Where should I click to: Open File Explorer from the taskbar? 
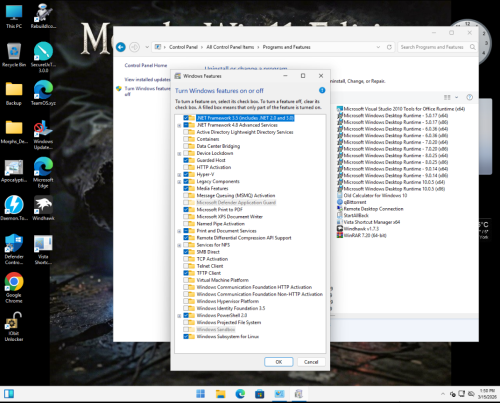pos(220,394)
